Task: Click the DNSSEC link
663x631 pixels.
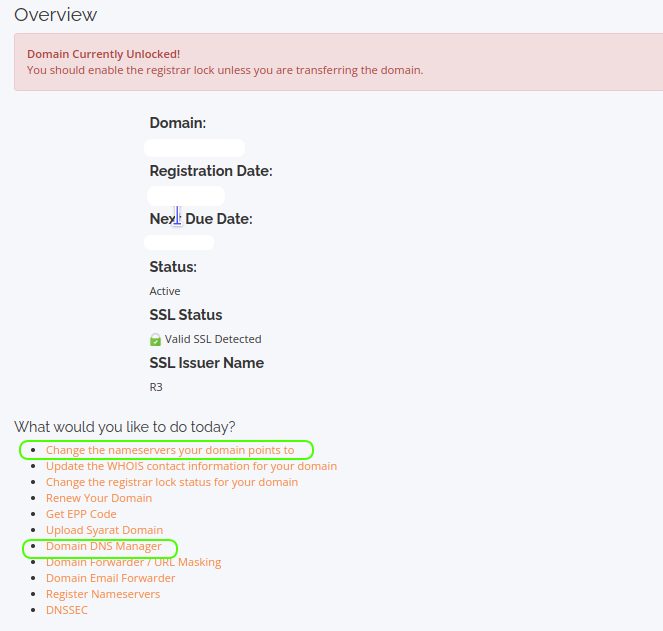Action: point(66,610)
